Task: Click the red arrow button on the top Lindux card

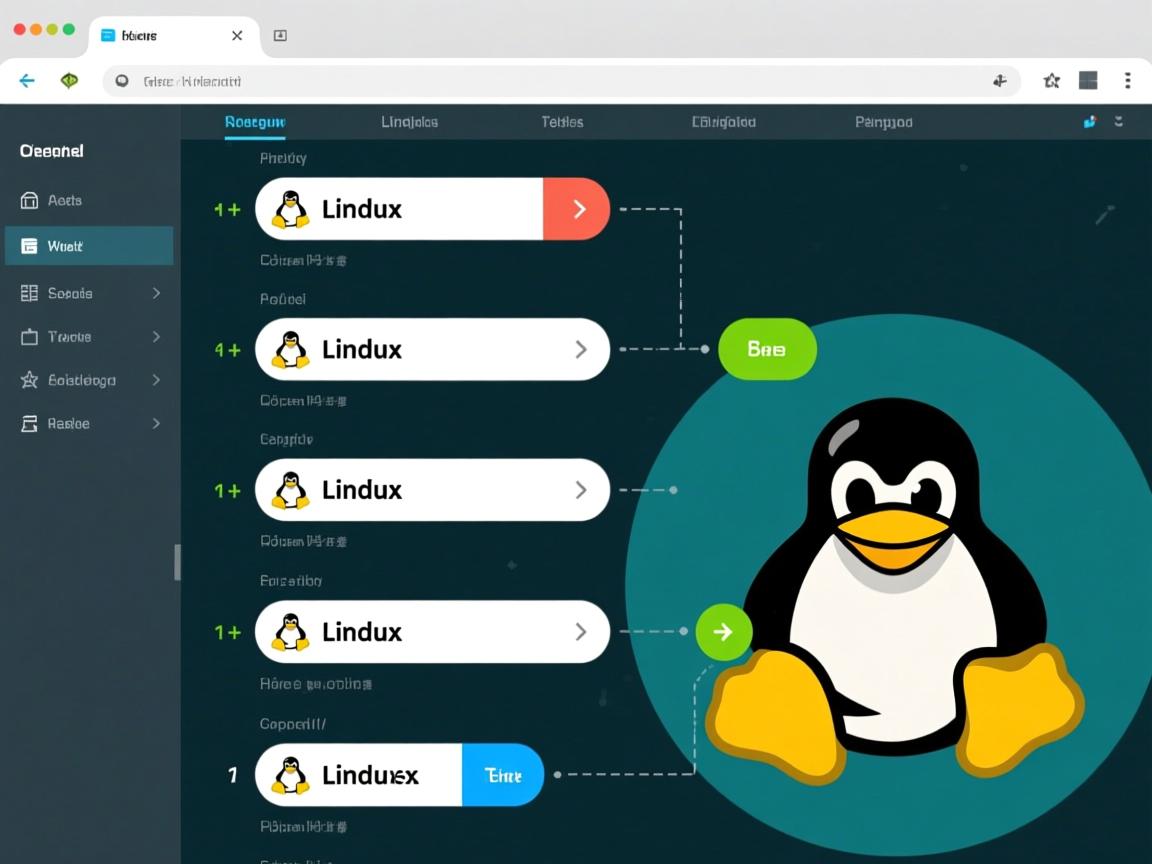Action: point(577,208)
